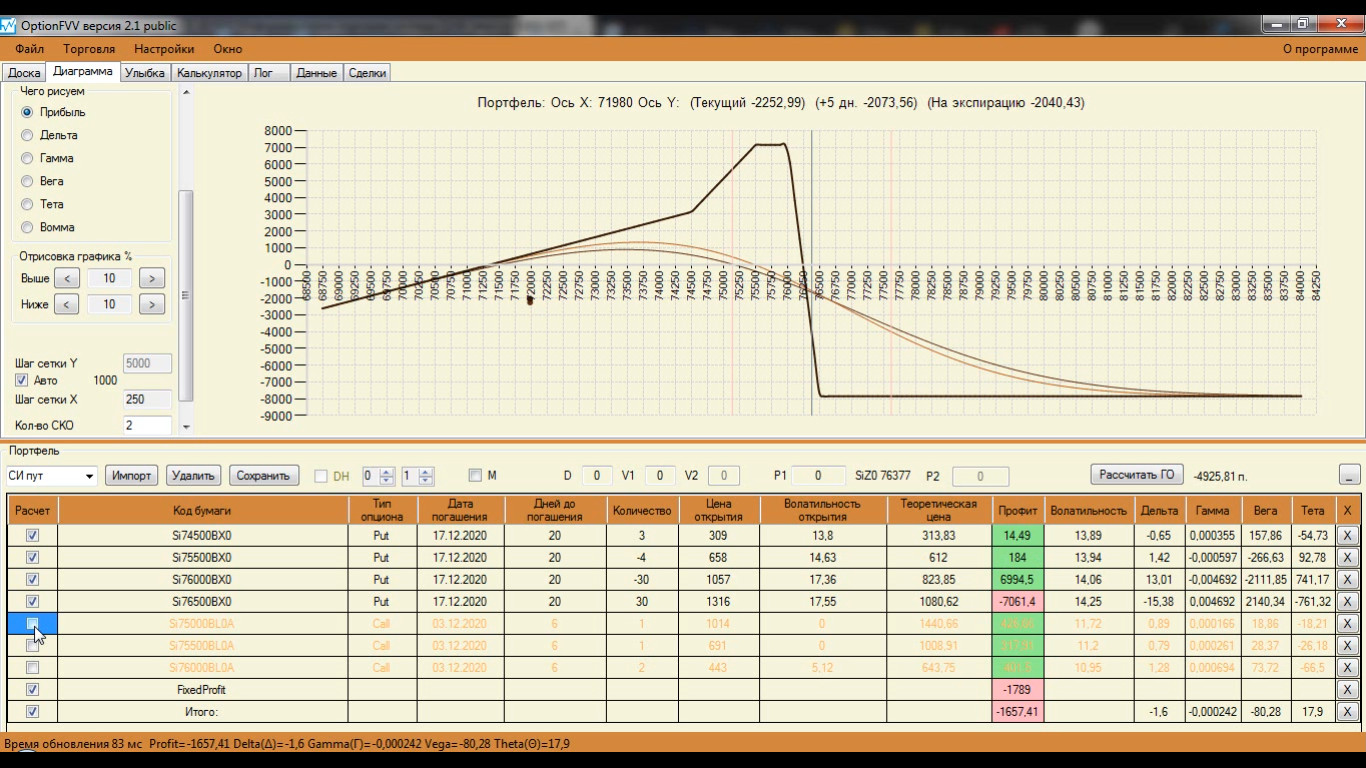This screenshot has height=768, width=1366.
Task: Click the D value input field
Action: pos(597,476)
